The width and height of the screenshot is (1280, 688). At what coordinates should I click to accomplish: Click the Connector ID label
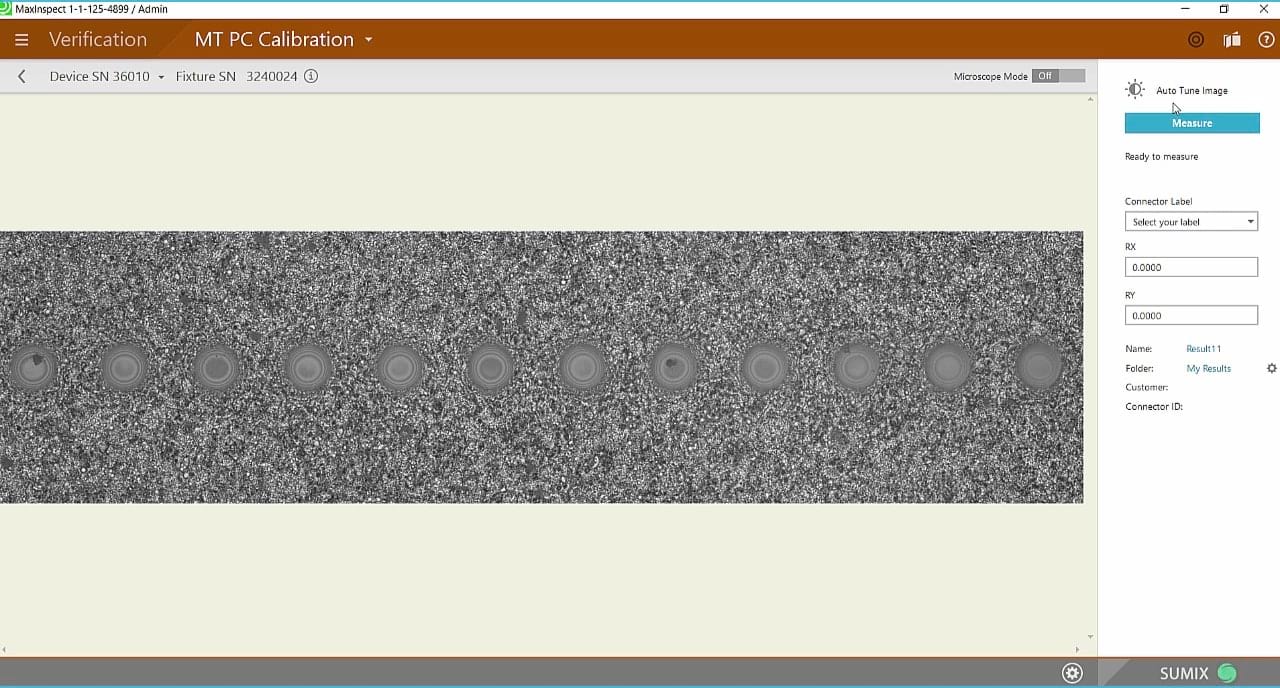[x=1154, y=407]
